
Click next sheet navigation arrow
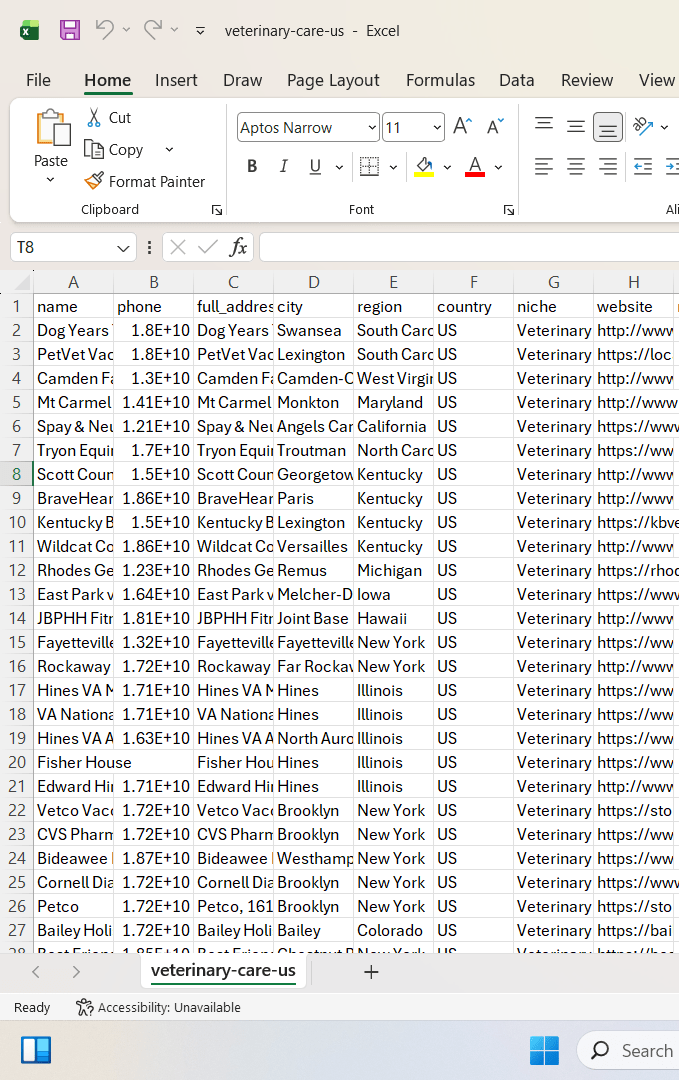tap(76, 972)
